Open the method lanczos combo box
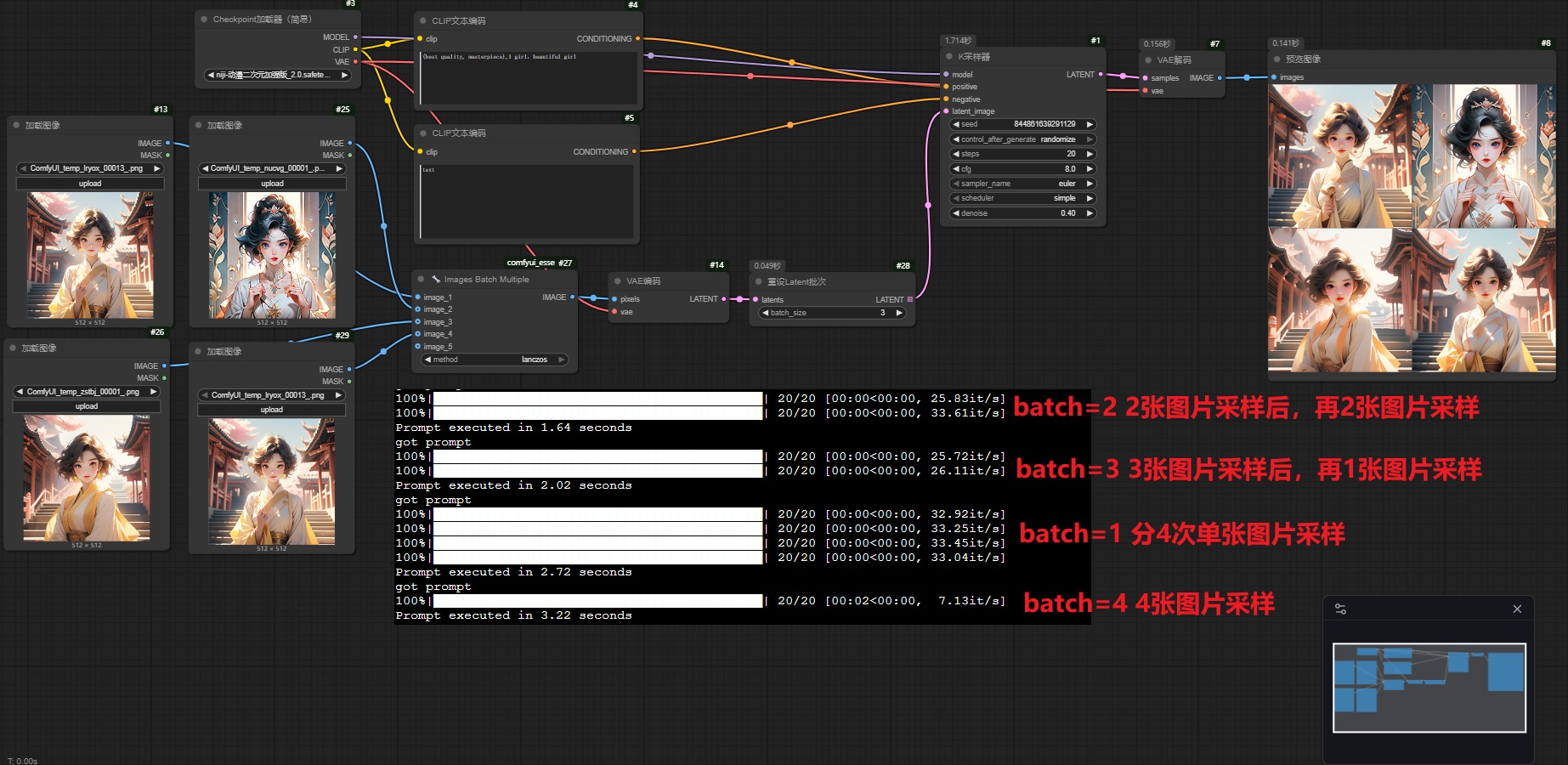 click(495, 360)
